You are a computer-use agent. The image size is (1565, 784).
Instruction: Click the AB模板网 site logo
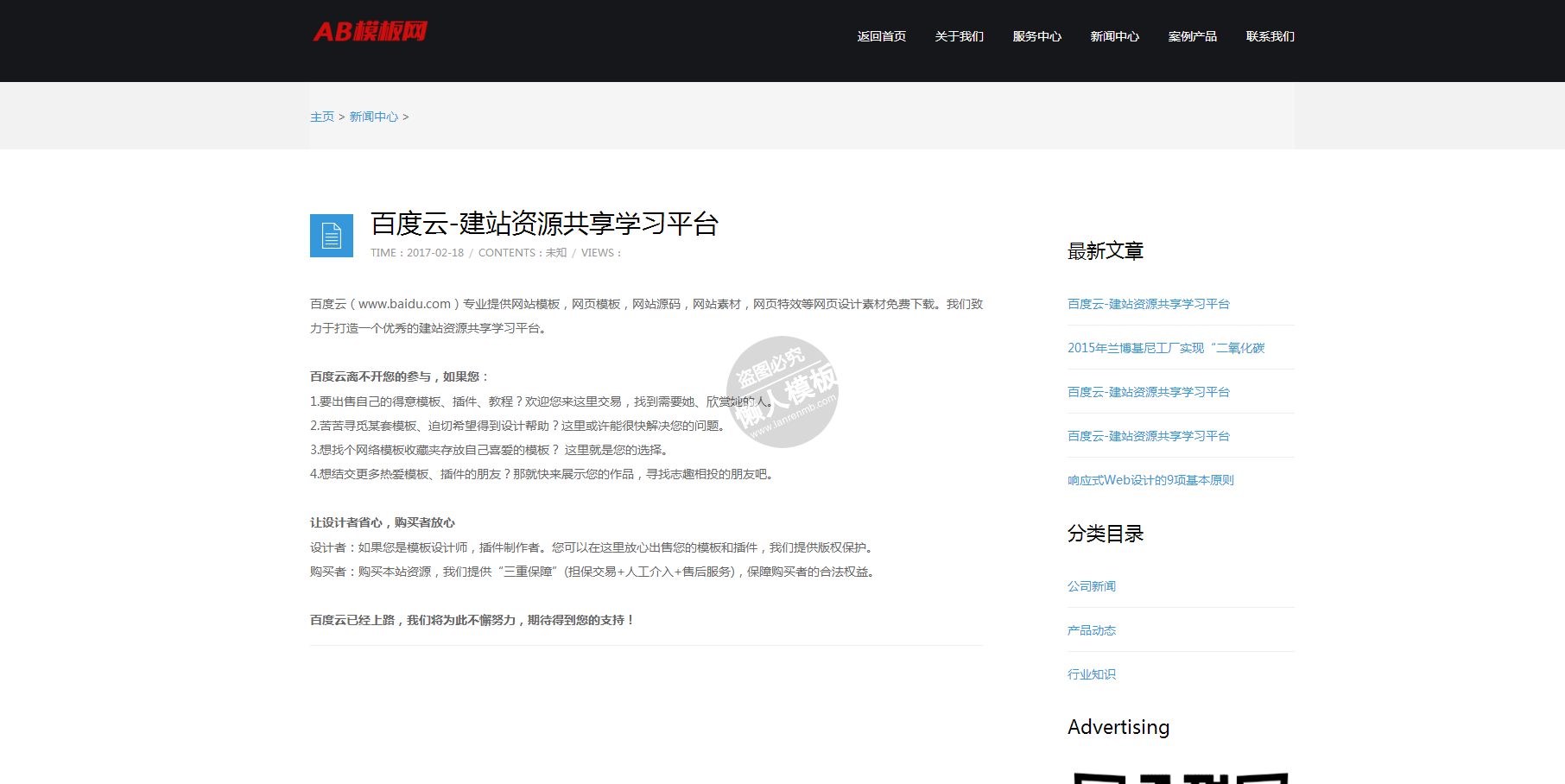[x=370, y=32]
